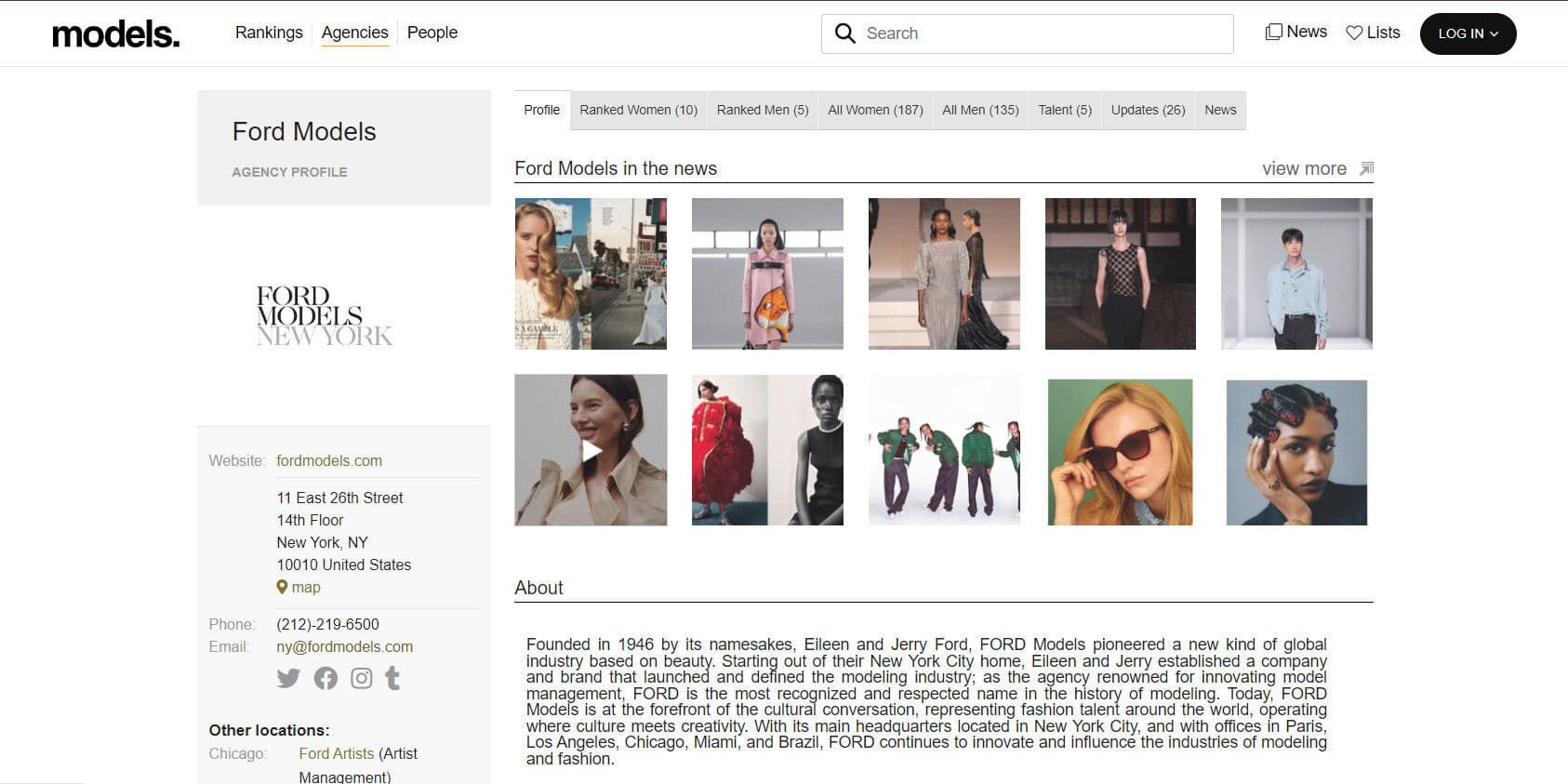
Task: Click the view more news link
Action: 1304,168
